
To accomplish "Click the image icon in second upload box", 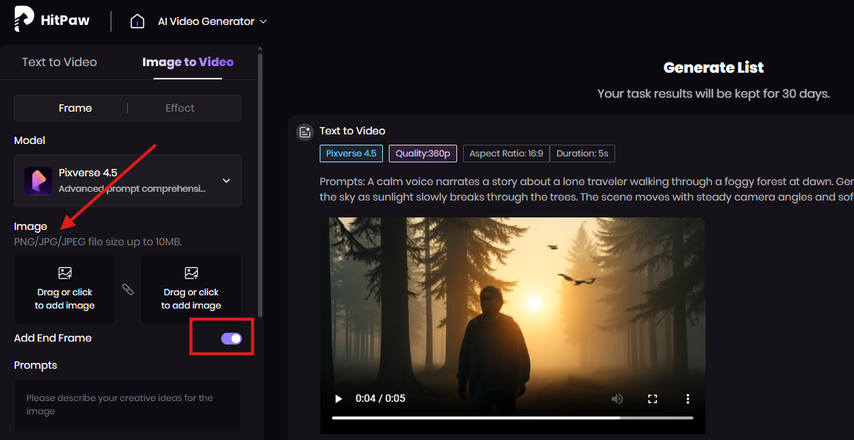I will coord(191,273).
